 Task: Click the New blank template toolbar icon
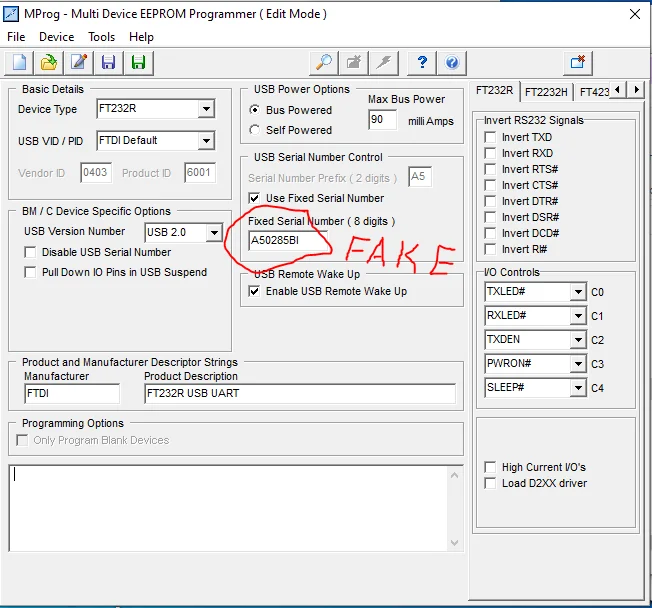19,63
